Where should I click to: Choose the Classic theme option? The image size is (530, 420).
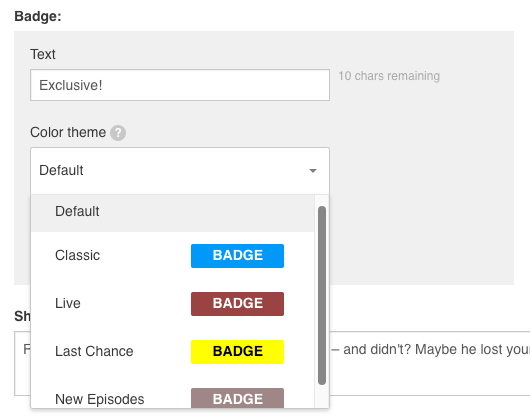coord(173,255)
